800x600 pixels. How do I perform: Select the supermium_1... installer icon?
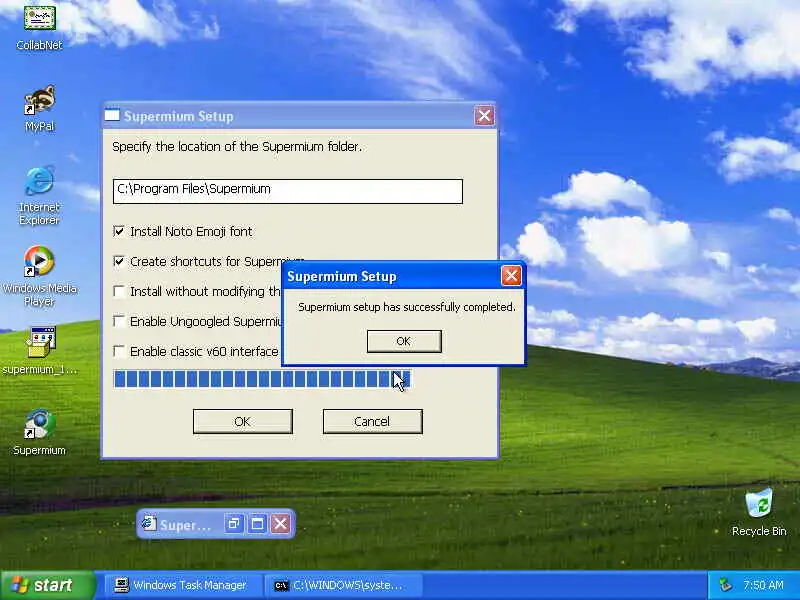(39, 351)
